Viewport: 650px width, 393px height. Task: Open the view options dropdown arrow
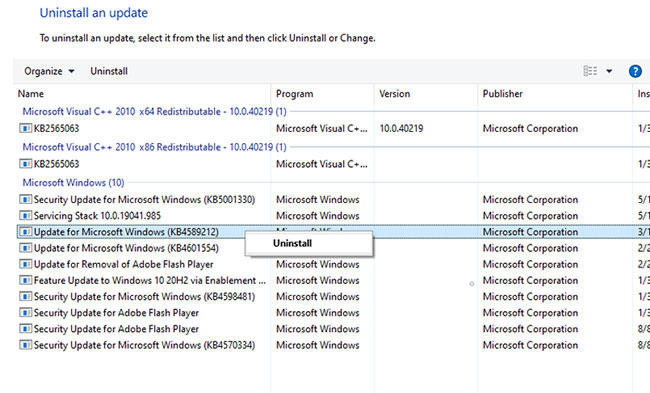pos(609,71)
